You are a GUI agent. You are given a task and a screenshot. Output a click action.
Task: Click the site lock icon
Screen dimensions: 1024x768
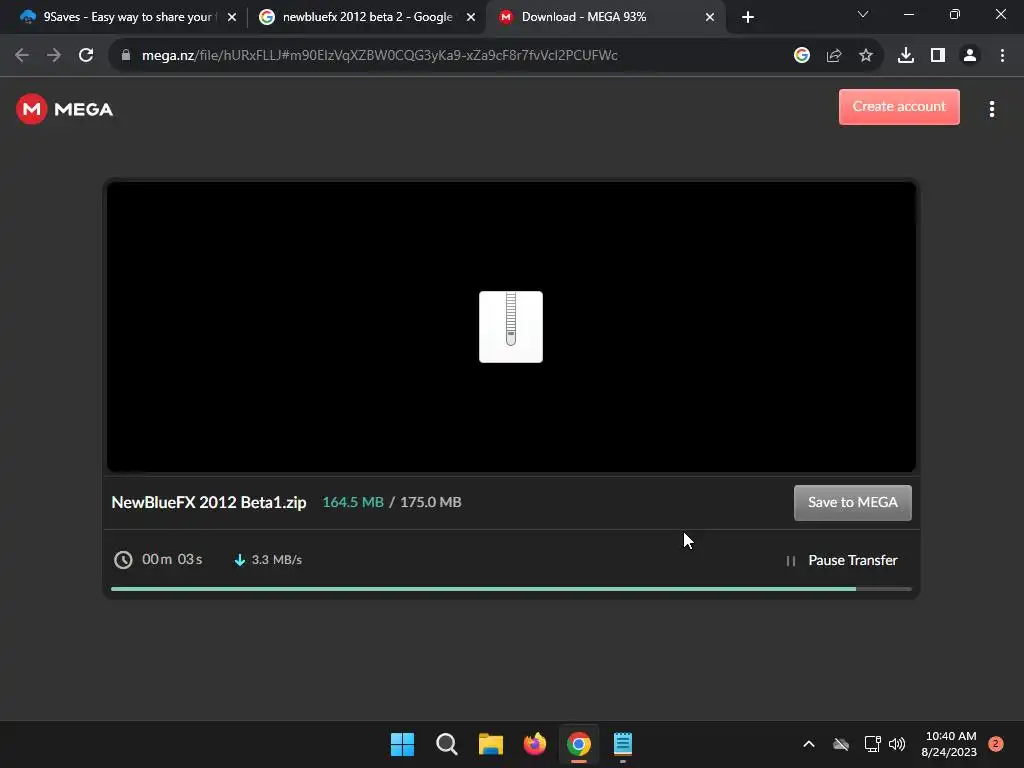pos(126,56)
